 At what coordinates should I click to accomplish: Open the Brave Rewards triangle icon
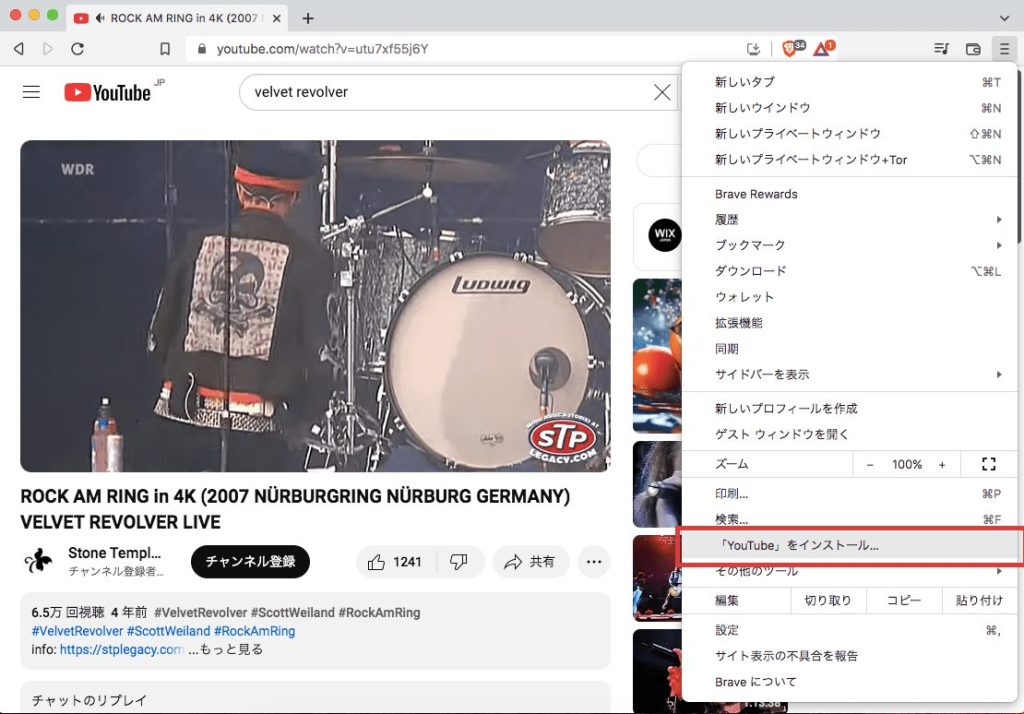tap(823, 48)
